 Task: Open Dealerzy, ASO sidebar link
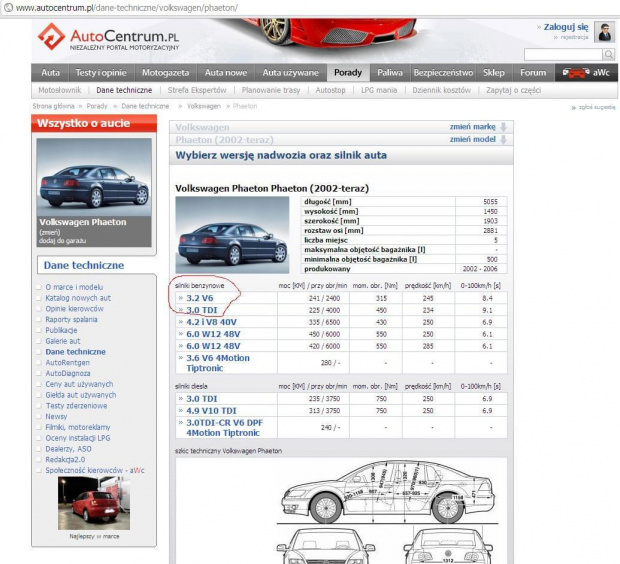coord(68,449)
